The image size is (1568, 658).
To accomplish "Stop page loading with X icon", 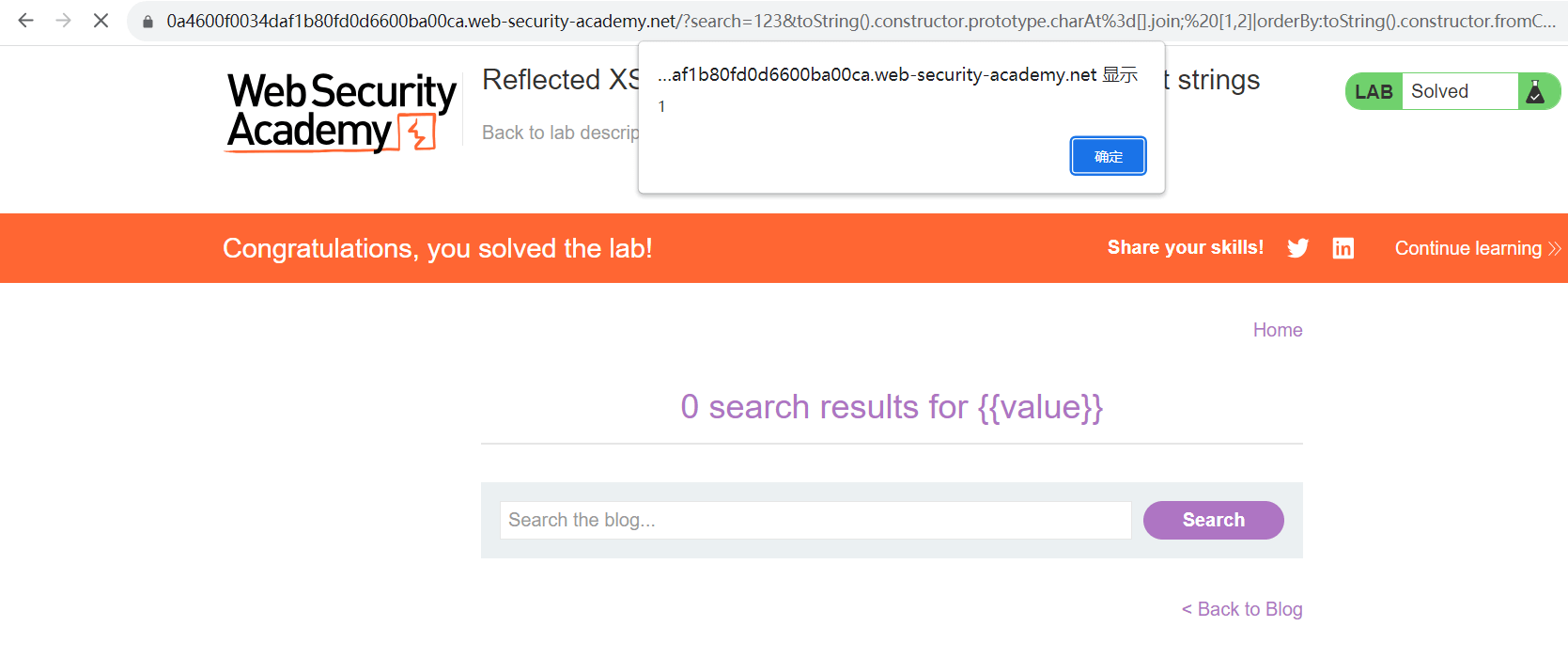I will pos(101,21).
